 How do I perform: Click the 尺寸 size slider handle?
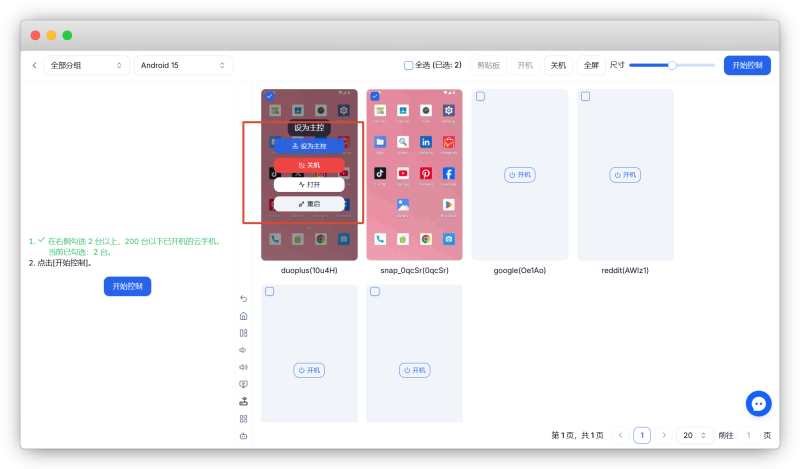point(672,65)
